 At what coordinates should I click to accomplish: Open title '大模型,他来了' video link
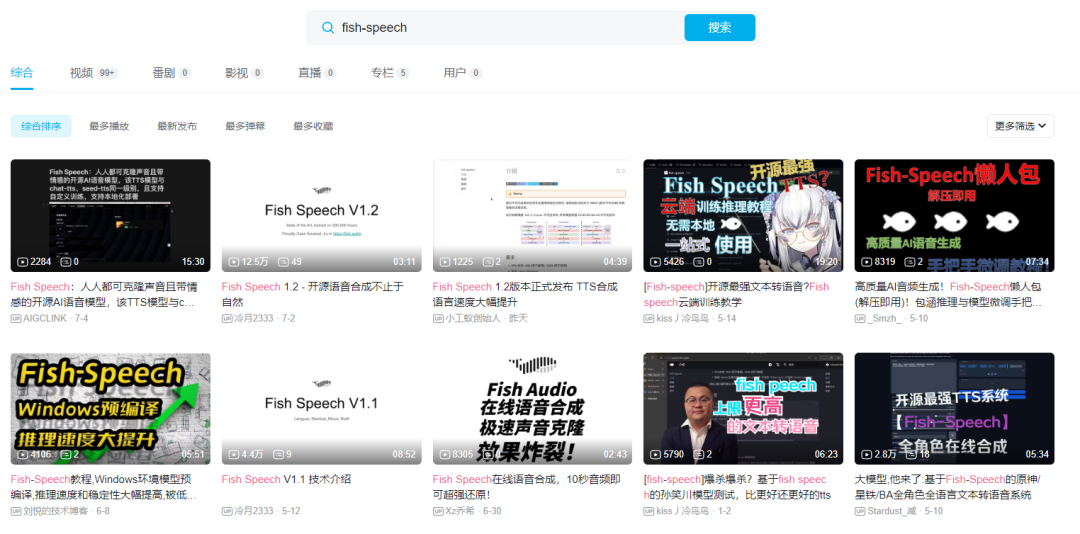point(948,487)
